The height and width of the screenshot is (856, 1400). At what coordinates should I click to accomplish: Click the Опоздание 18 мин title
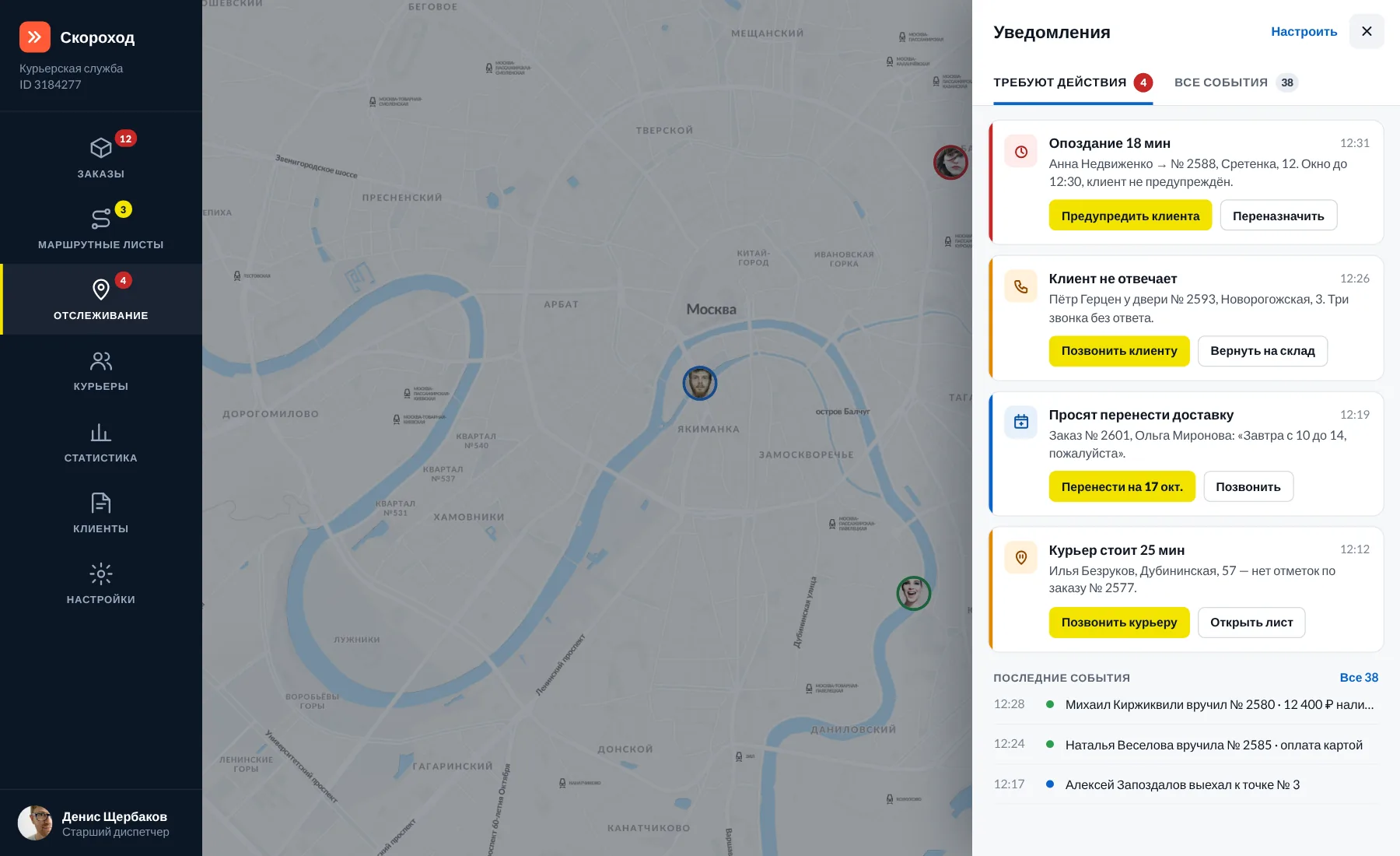pos(1109,143)
